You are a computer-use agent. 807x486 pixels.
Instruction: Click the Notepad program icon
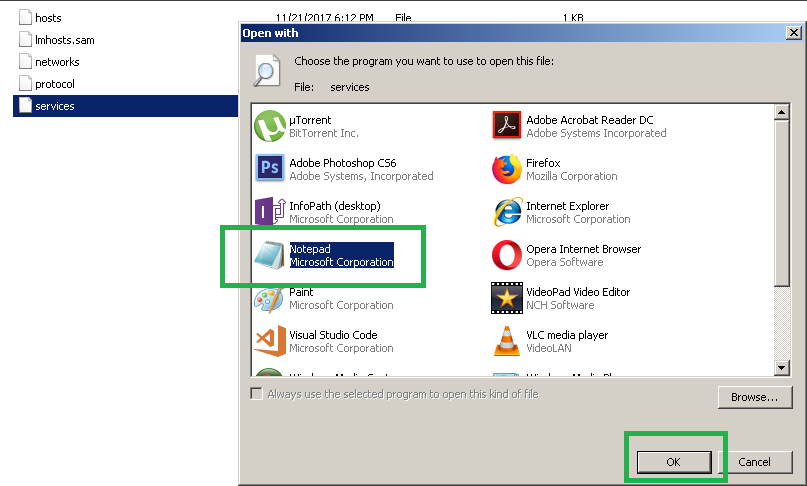tap(269, 255)
